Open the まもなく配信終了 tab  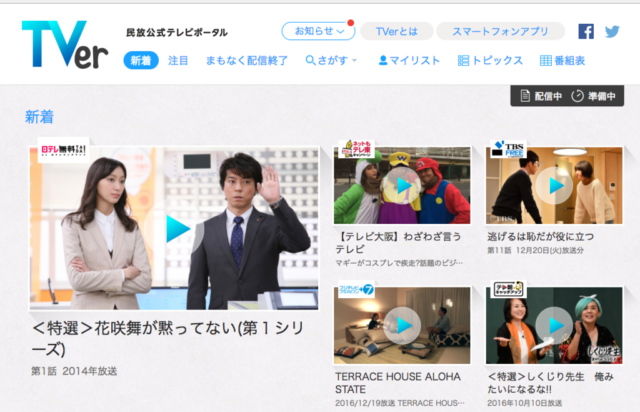click(x=247, y=60)
